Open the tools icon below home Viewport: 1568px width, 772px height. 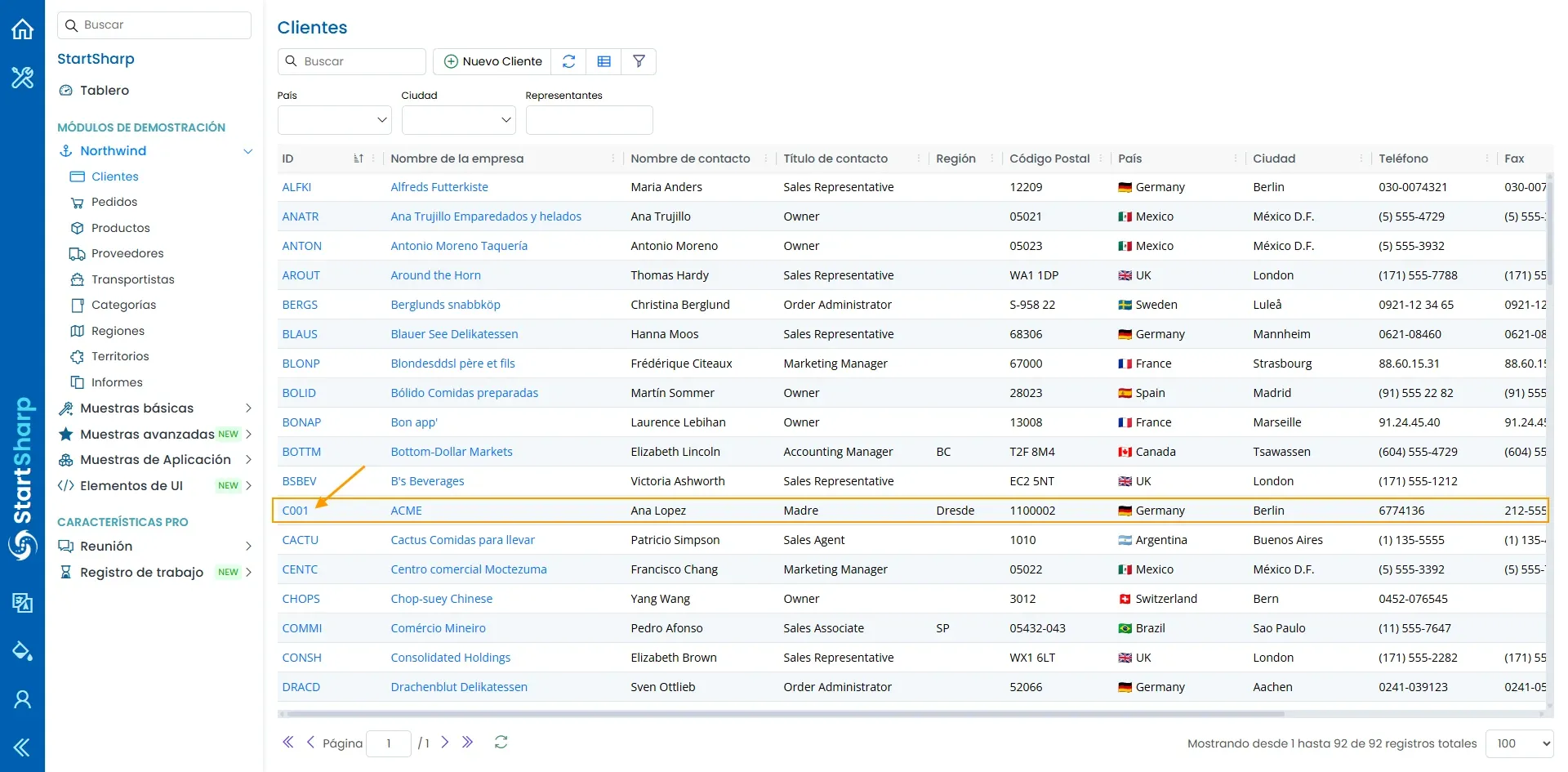click(22, 78)
